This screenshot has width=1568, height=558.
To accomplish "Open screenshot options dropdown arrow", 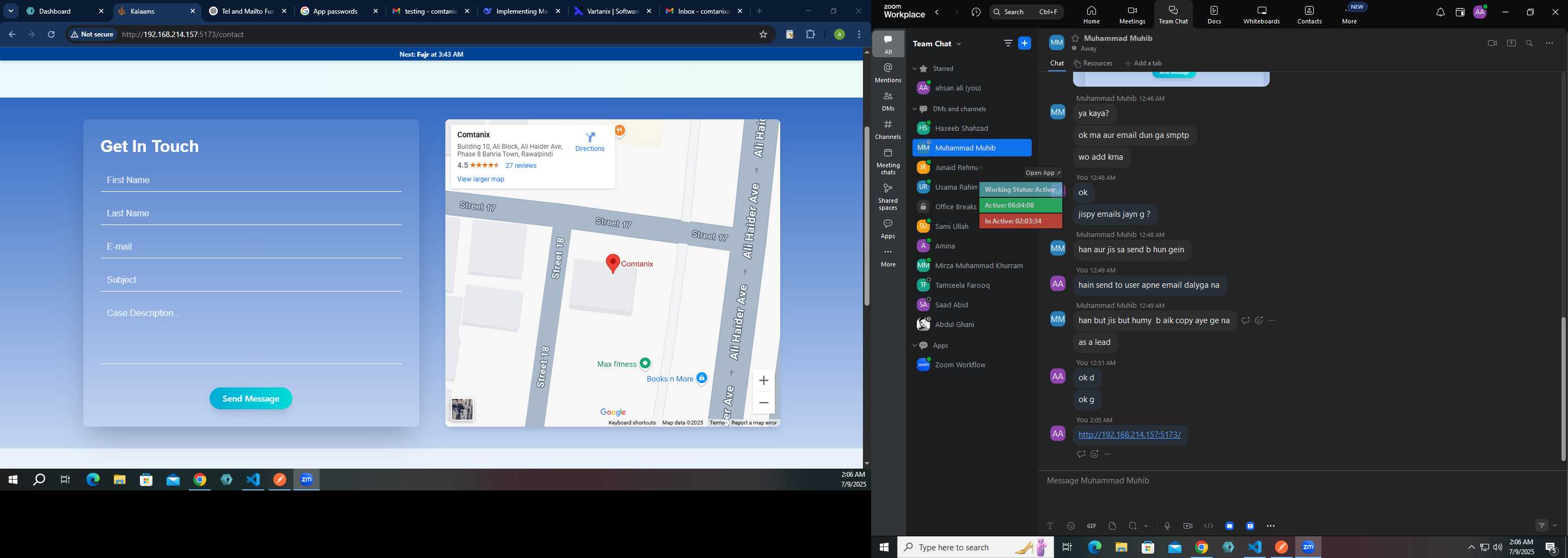I will [x=1146, y=526].
